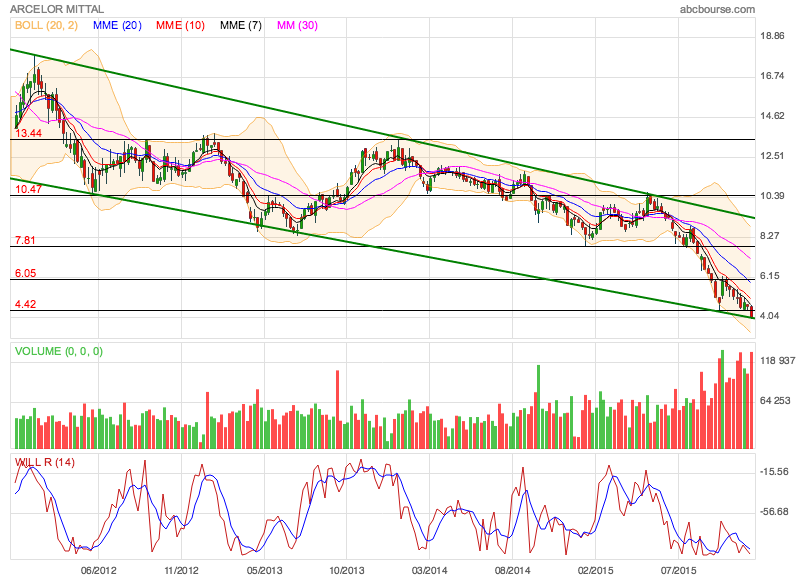Screen dimensions: 800x580
Task: Click the abcbourse.com watermark link
Action: [717, 9]
